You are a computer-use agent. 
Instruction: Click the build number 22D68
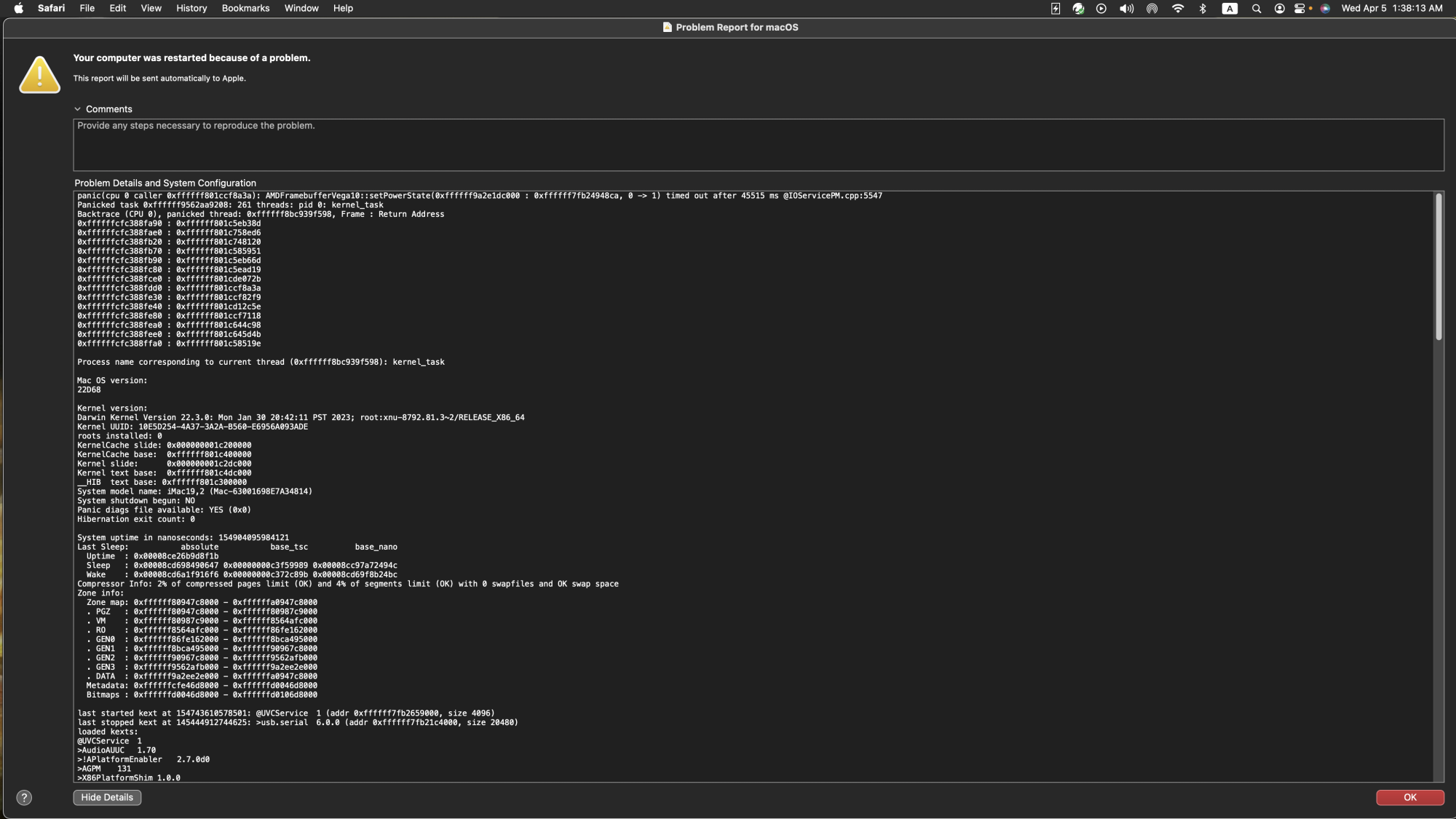click(x=89, y=389)
